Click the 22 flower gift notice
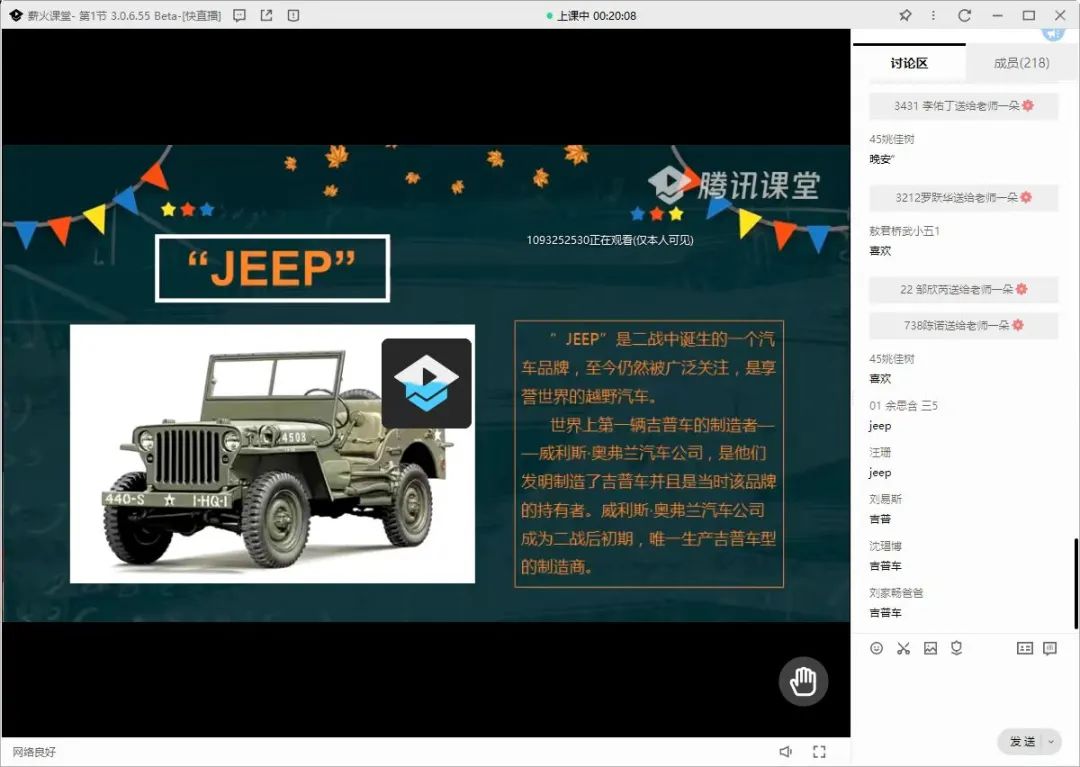1080x767 pixels. pos(964,290)
